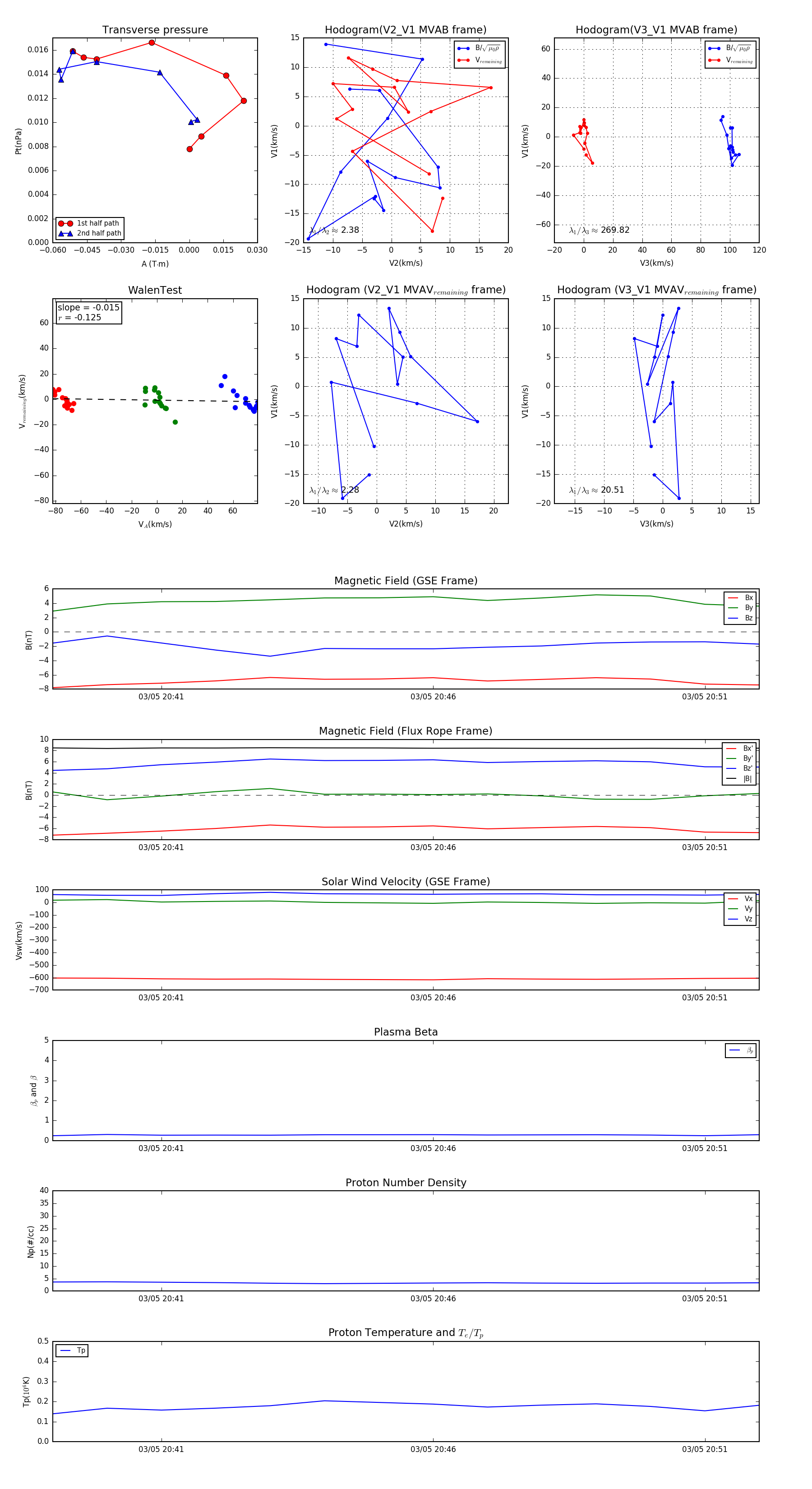The image size is (812, 1489).
Task: Click the 'VA(km/s)' x-axis label in WalenTest
Action: click(x=155, y=524)
